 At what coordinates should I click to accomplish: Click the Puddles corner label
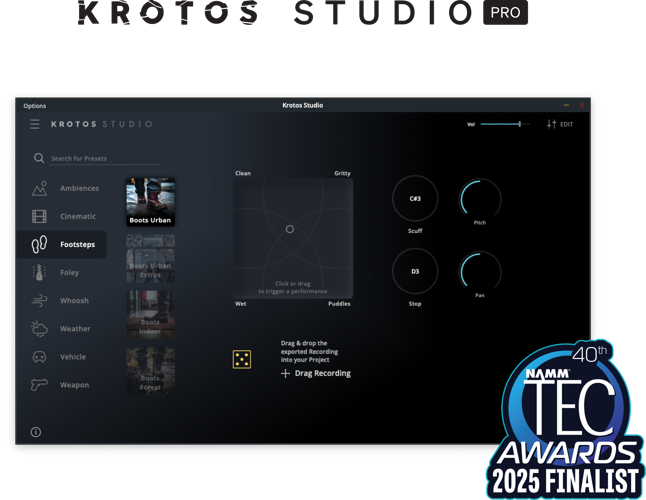point(339,304)
